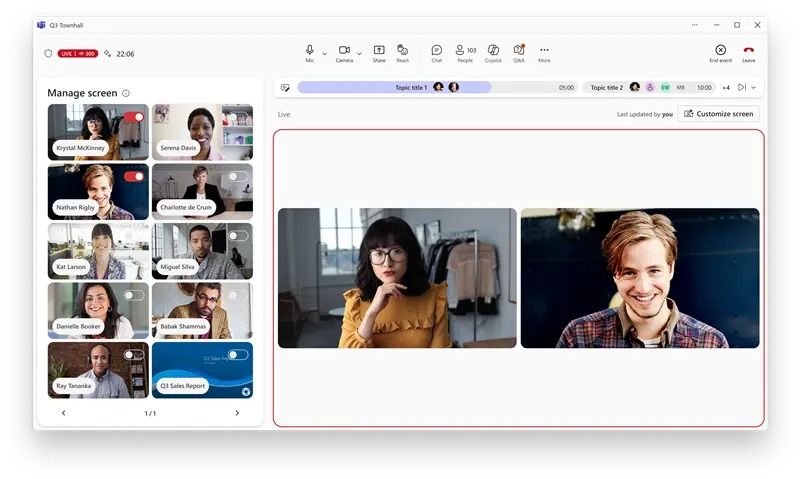Bring Babak Shammas on screen

click(238, 295)
